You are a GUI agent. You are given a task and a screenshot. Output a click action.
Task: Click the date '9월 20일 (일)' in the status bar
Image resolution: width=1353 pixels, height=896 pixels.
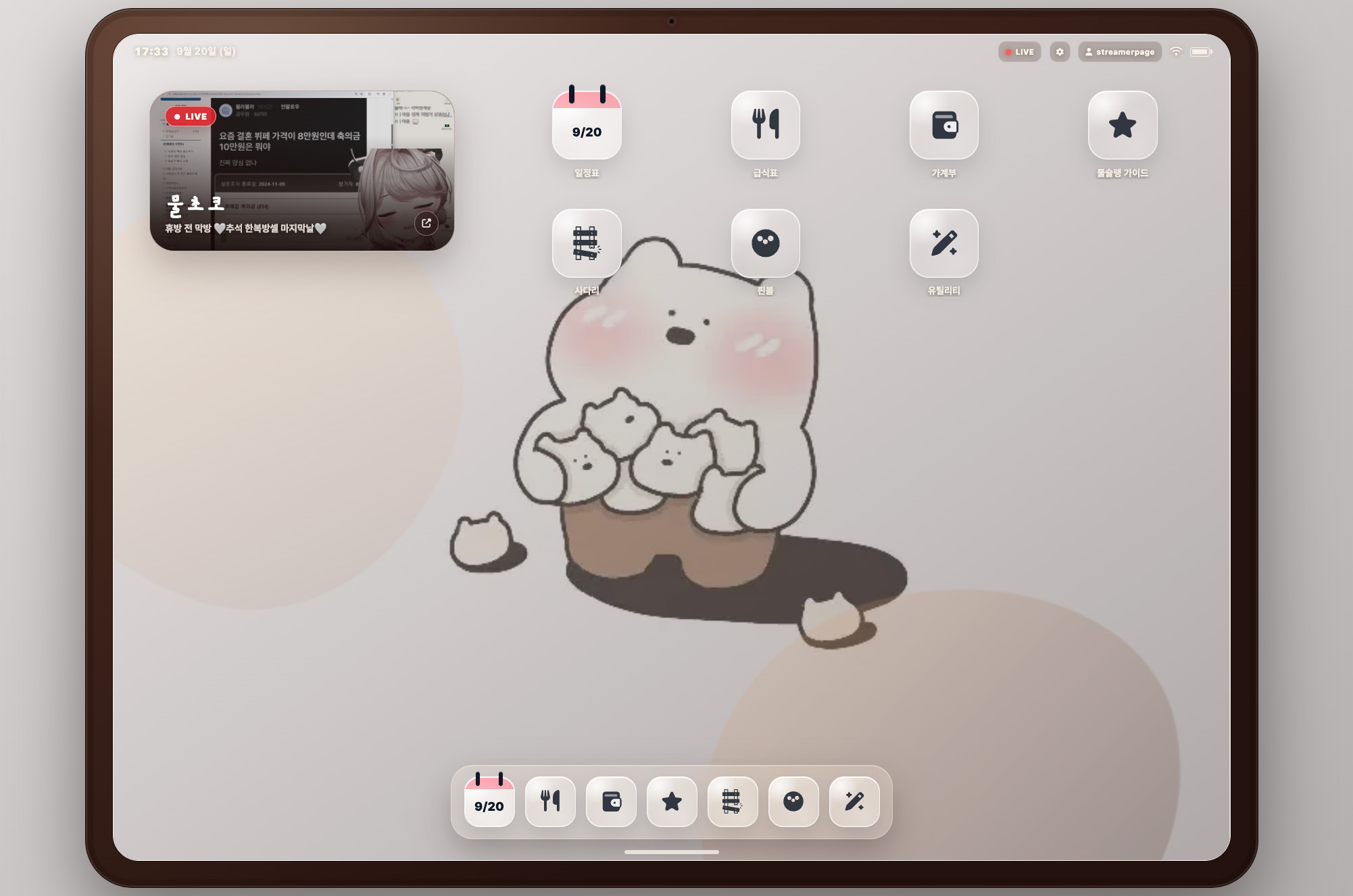coord(206,51)
